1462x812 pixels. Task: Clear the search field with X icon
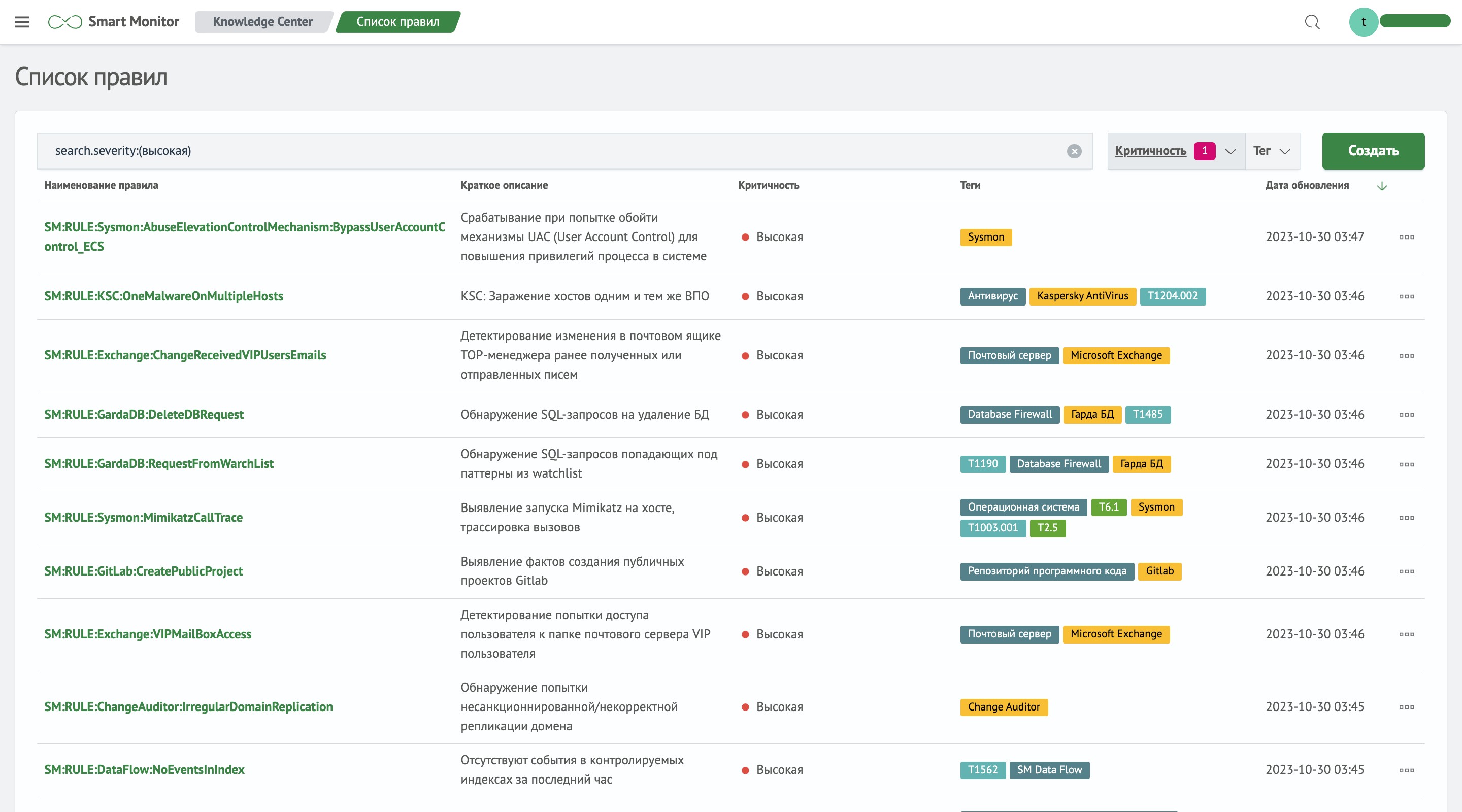coord(1074,151)
